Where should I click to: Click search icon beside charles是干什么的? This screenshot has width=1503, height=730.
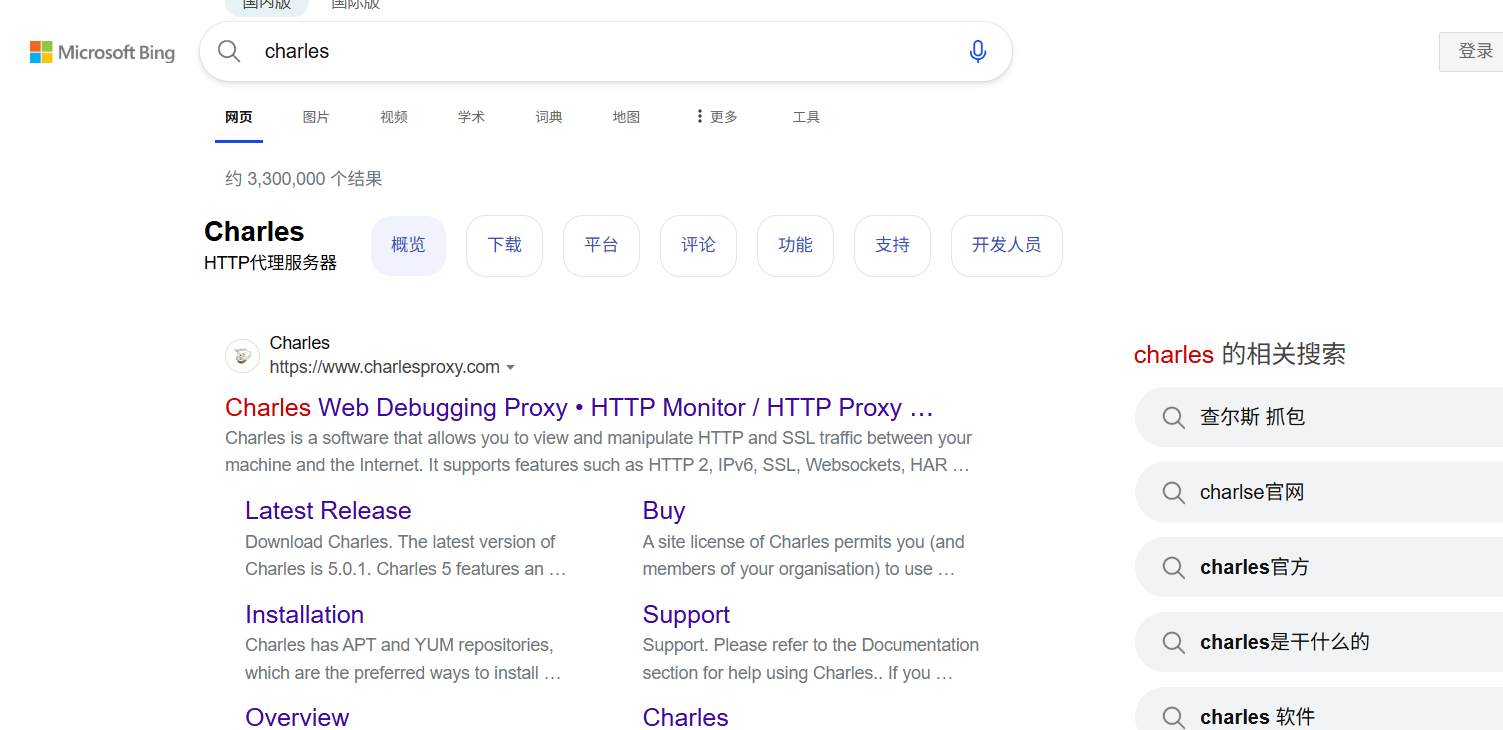[1174, 642]
